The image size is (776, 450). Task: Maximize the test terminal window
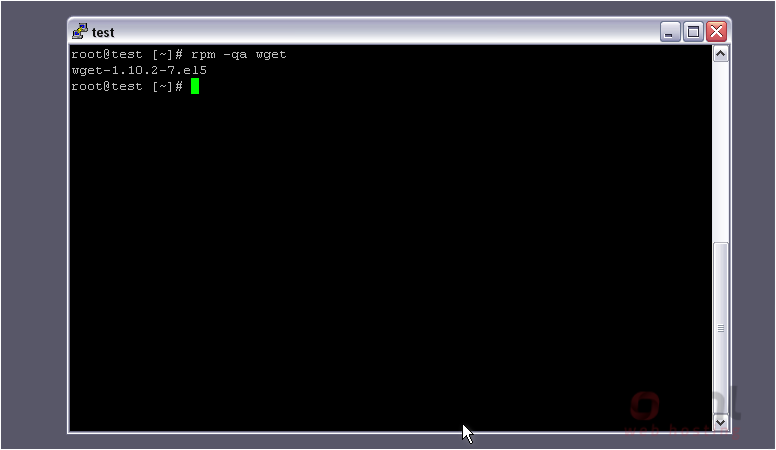pos(693,32)
